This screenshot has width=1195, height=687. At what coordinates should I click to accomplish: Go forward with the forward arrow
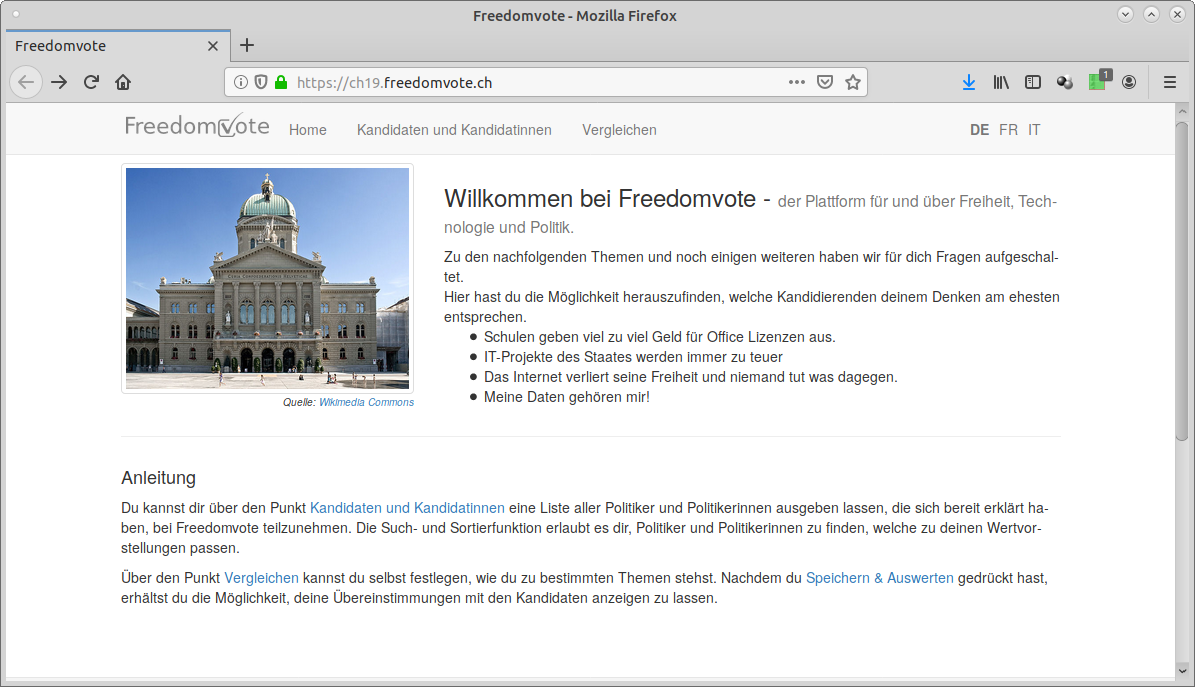[59, 82]
